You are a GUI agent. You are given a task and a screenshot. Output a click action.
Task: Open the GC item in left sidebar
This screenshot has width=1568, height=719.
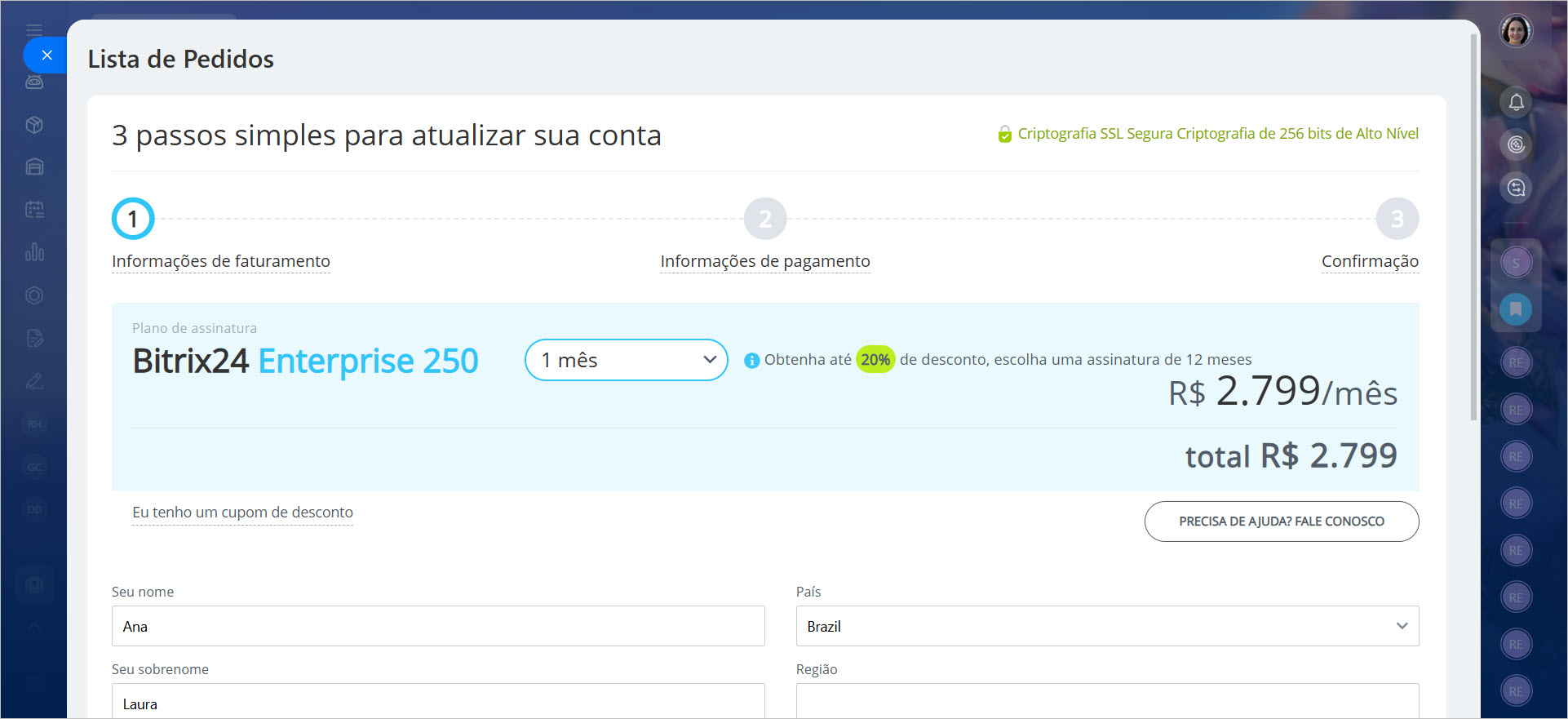34,467
